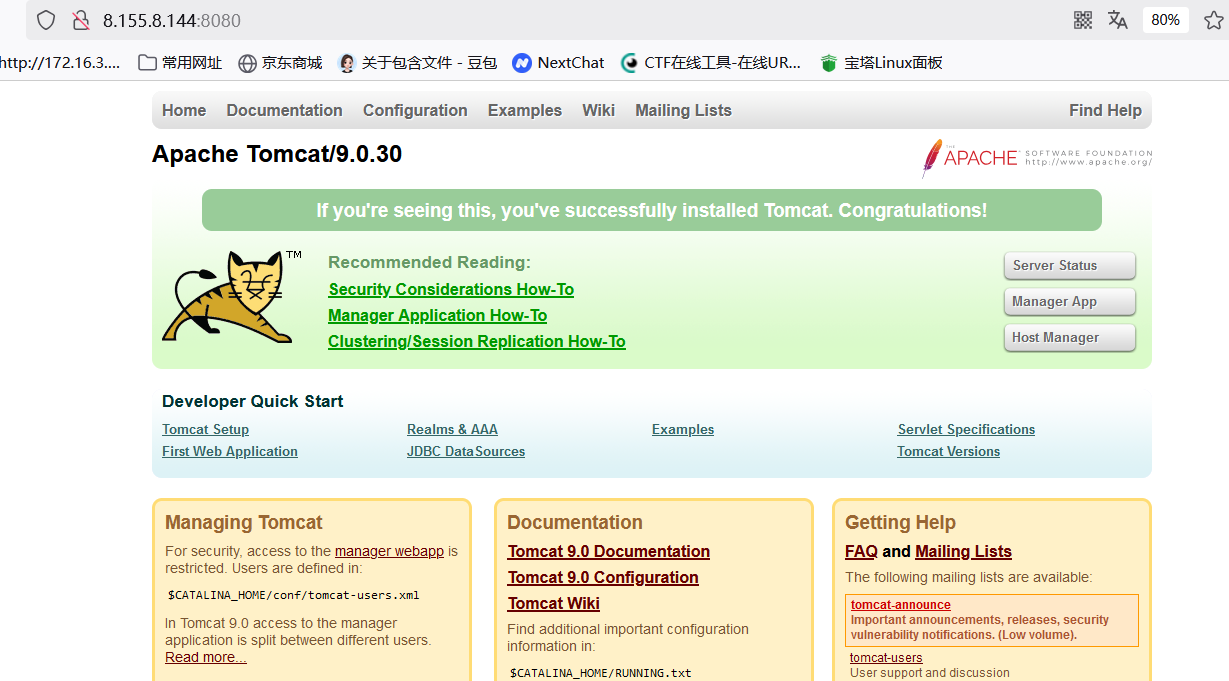1229x681 pixels.
Task: Open the First Web Application link
Action: 230,452
